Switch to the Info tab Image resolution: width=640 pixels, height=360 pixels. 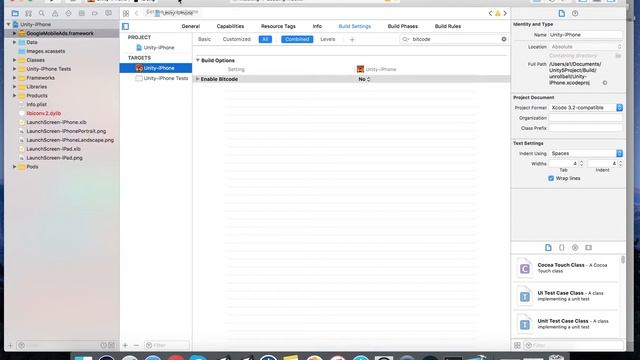pos(317,26)
